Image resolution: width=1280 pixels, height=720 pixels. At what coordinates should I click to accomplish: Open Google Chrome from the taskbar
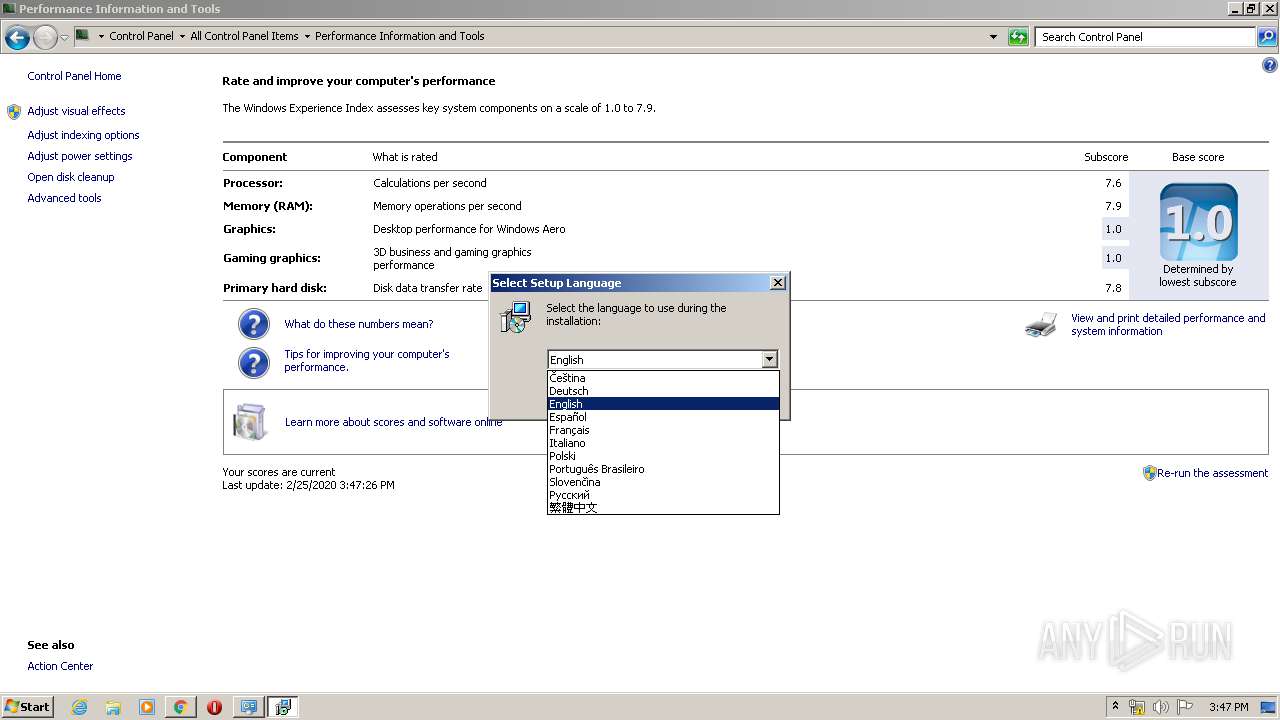(181, 707)
